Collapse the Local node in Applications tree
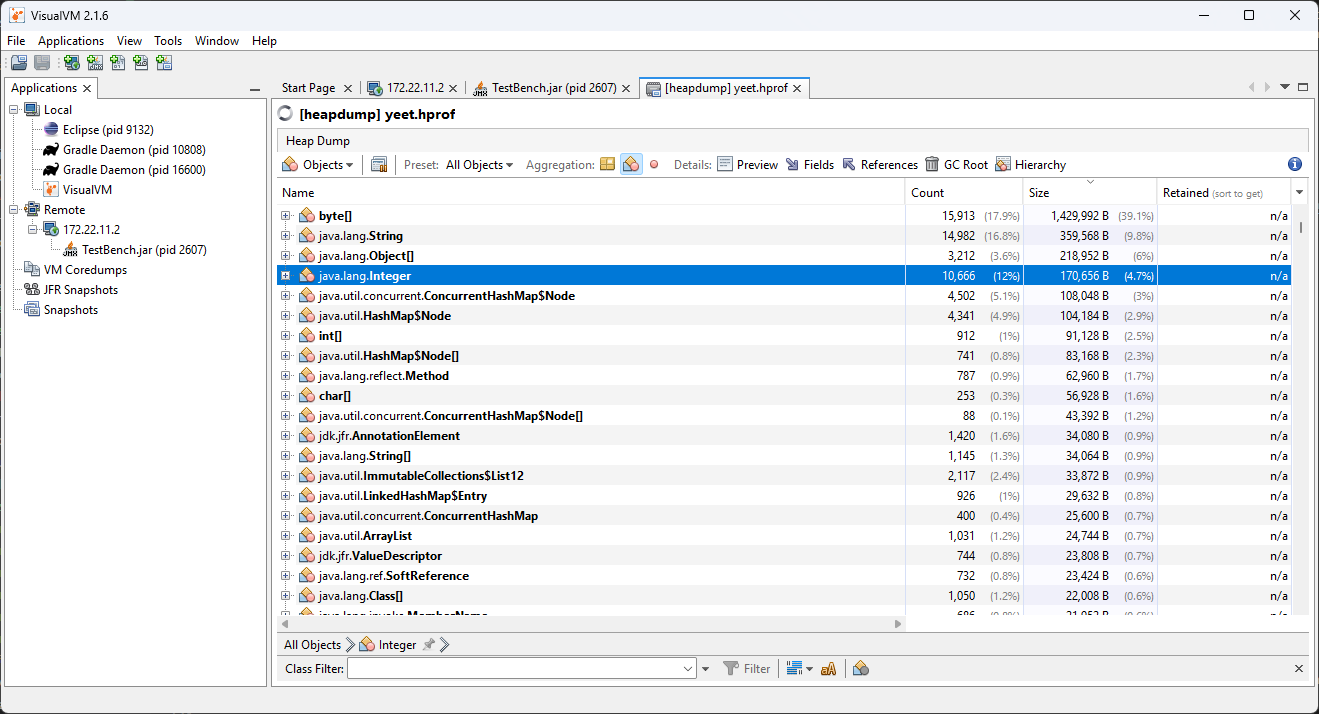 (15, 110)
